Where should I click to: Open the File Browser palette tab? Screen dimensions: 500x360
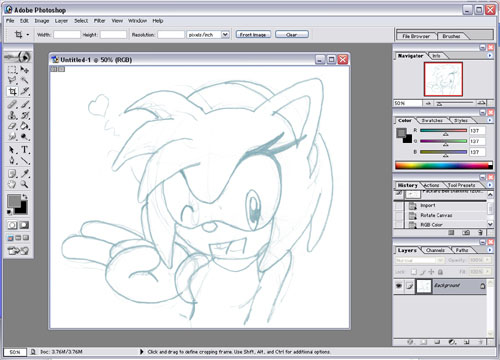(416, 36)
